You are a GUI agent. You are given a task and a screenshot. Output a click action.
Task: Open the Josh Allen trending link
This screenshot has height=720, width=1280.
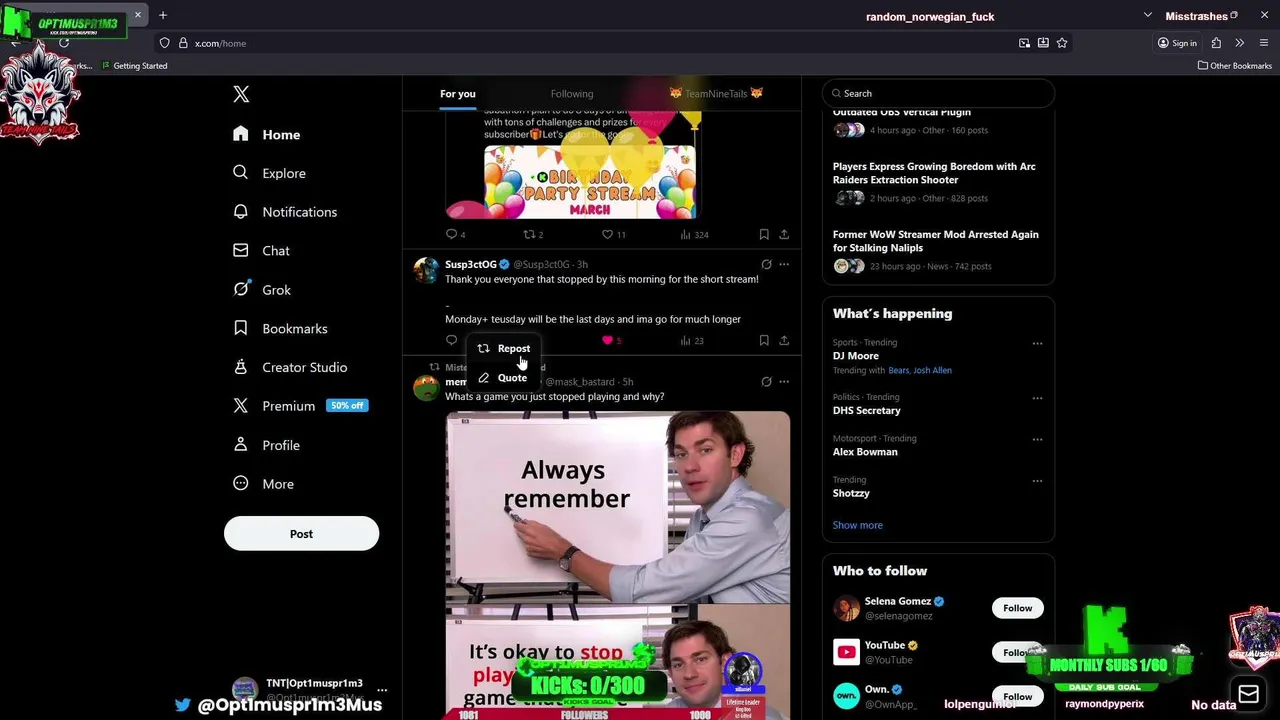[x=933, y=370]
